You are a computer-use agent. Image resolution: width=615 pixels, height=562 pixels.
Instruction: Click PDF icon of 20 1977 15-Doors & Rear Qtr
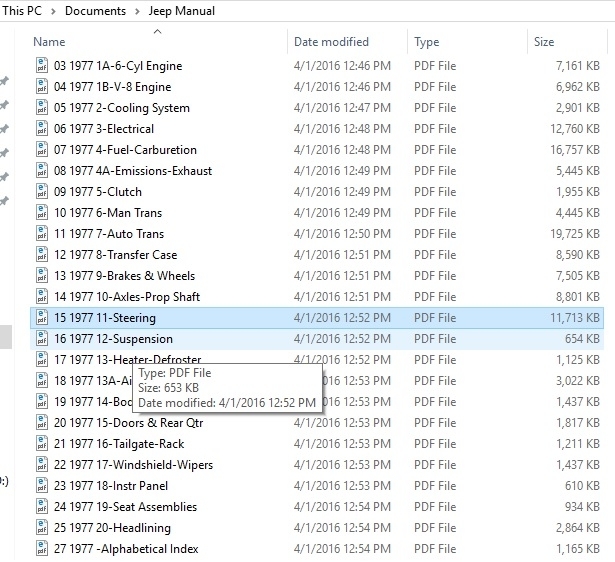42,423
